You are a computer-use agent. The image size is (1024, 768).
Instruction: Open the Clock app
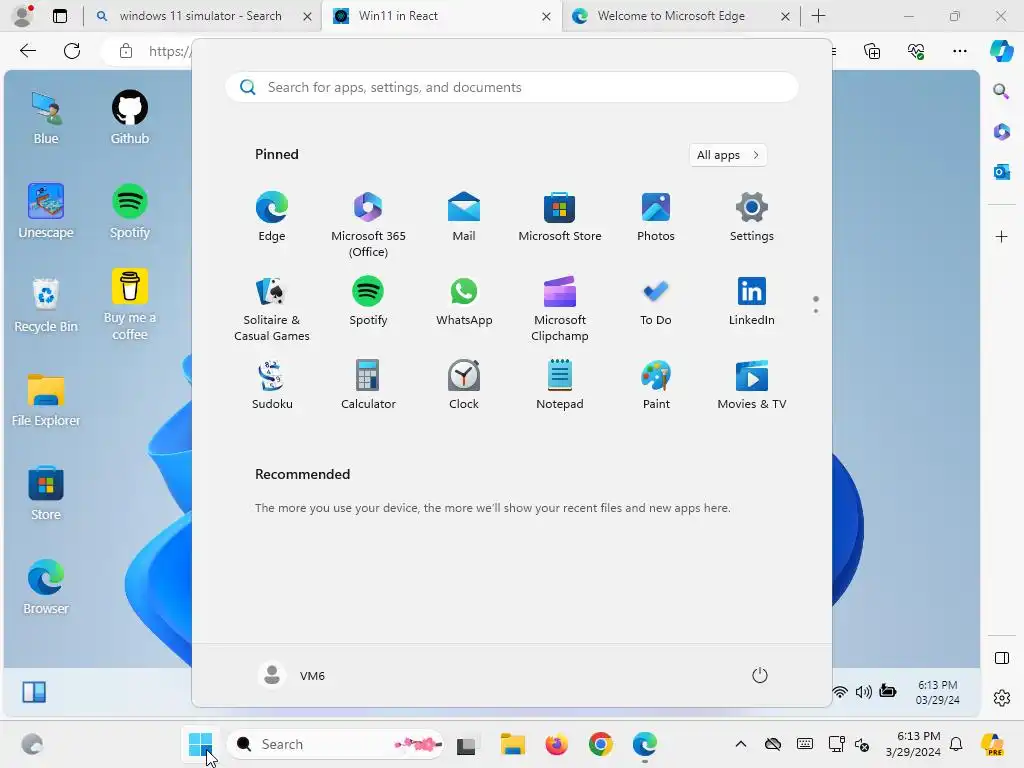coord(464,385)
